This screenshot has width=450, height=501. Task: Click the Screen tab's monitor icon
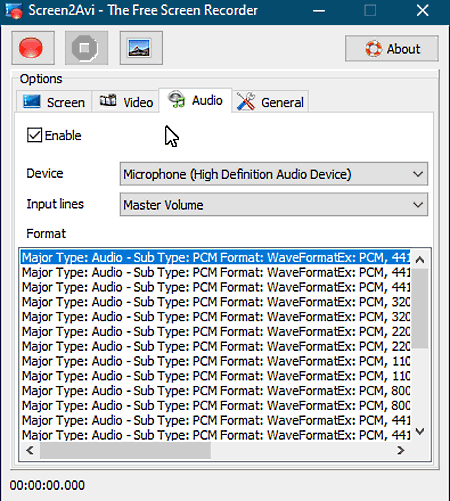(32, 101)
